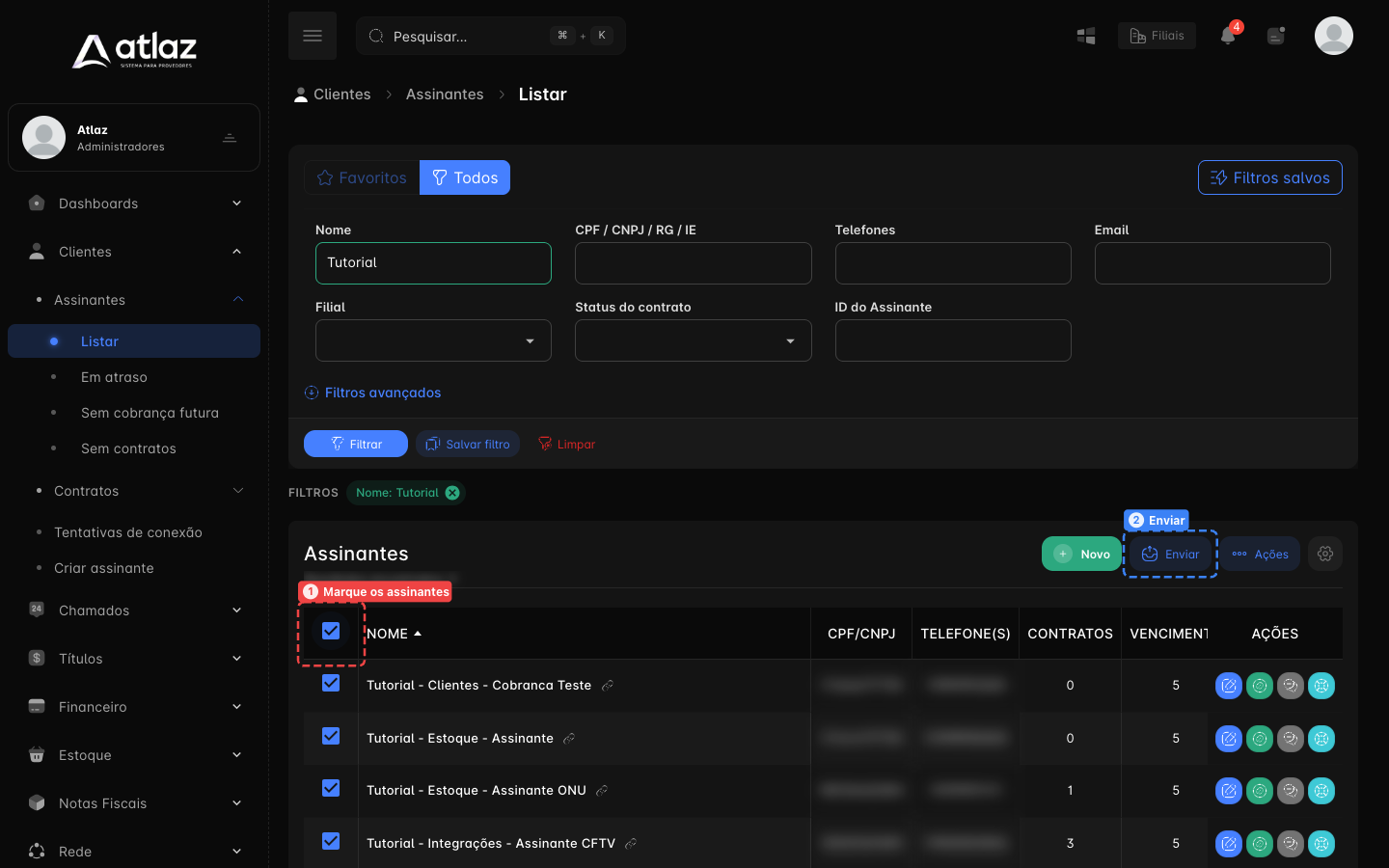Viewport: 1389px width, 868px height.
Task: Click the green Novo button
Action: click(x=1081, y=554)
